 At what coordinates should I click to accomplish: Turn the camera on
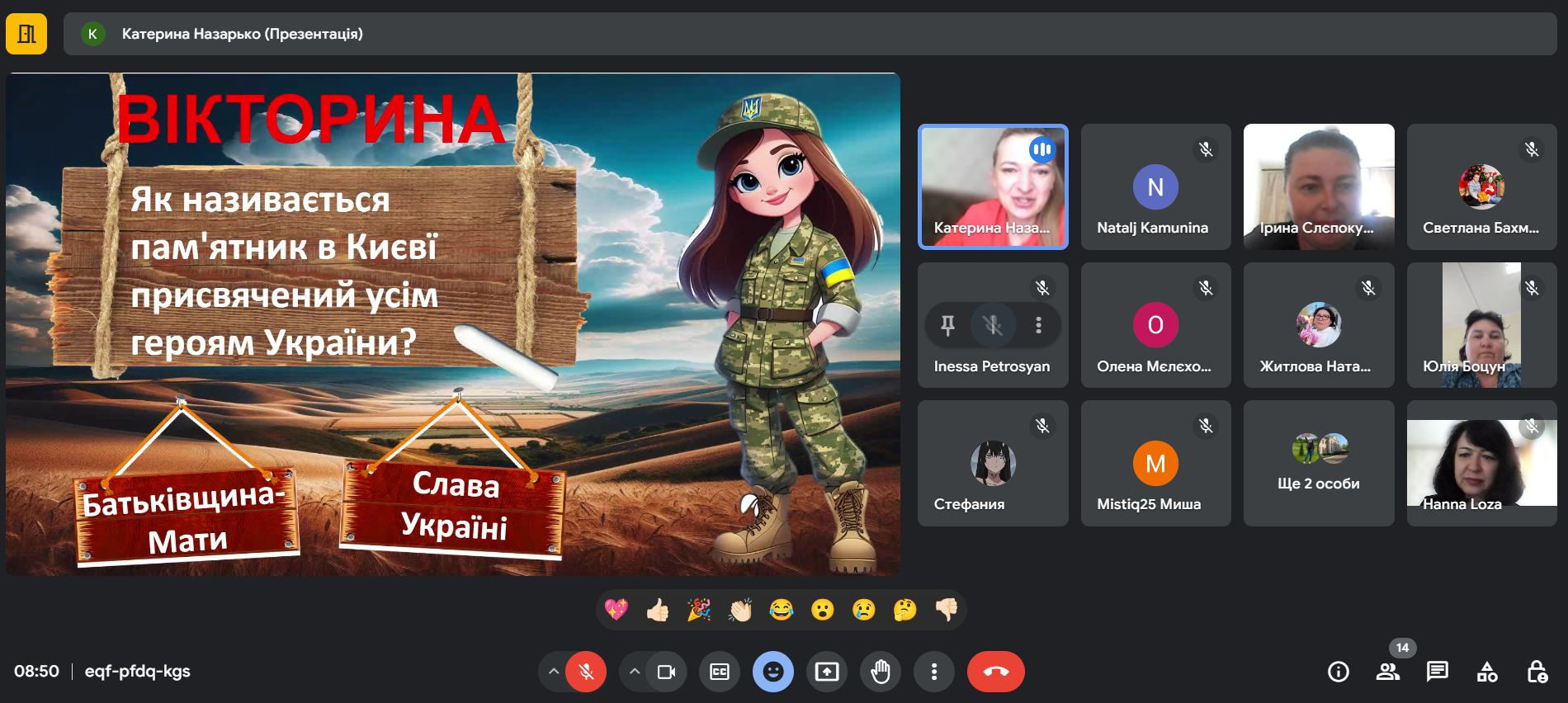(x=666, y=672)
